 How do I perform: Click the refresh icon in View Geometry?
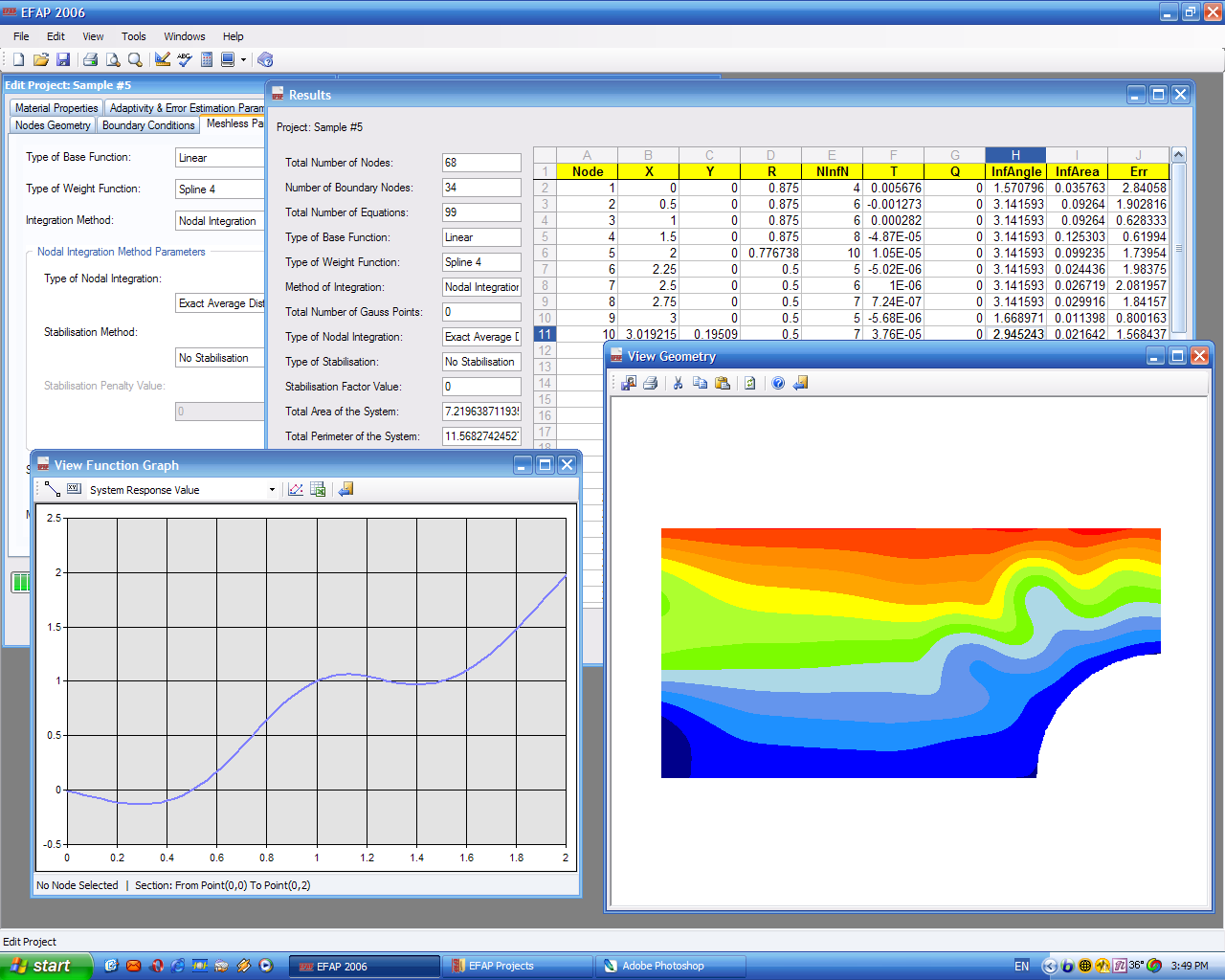750,383
